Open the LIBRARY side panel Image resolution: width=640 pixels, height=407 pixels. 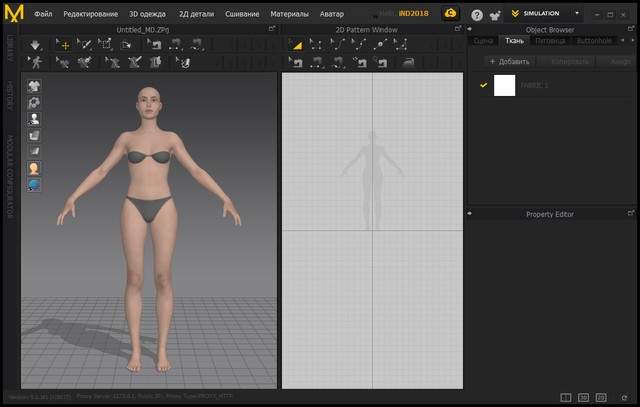(9, 47)
